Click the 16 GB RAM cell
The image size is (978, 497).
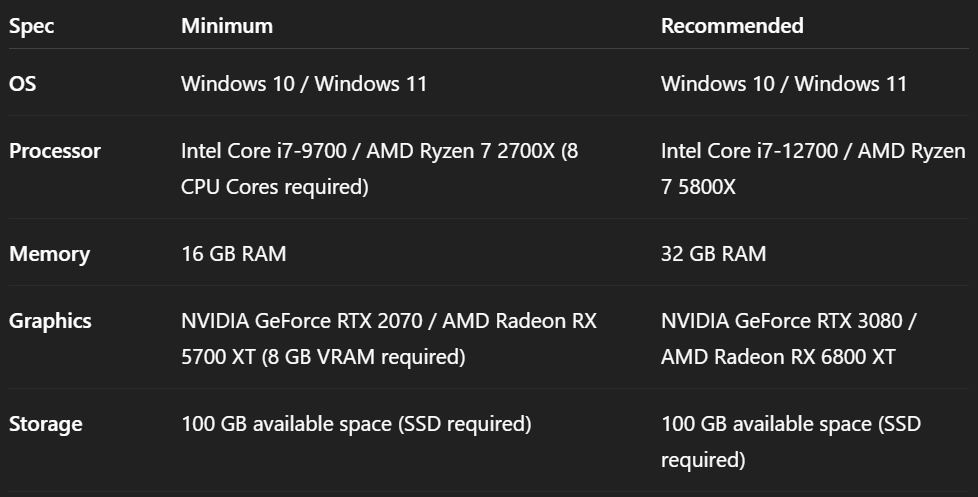click(x=234, y=254)
